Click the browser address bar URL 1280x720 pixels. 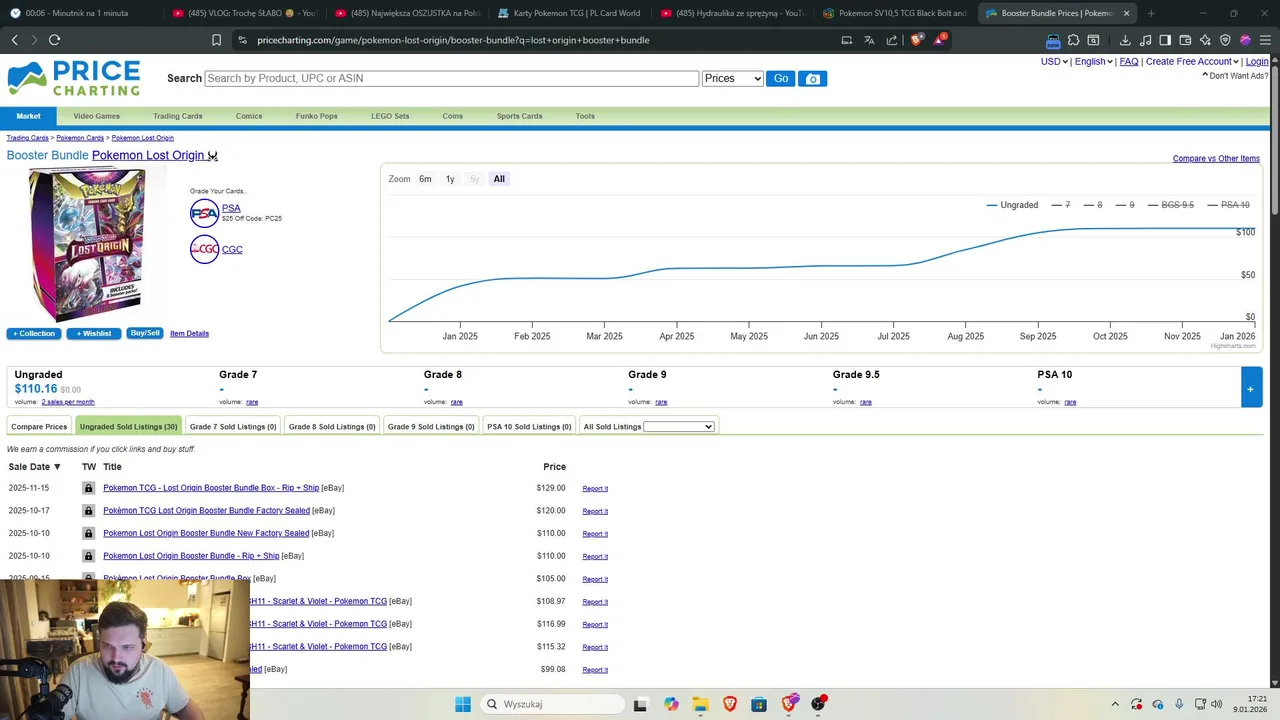[453, 40]
